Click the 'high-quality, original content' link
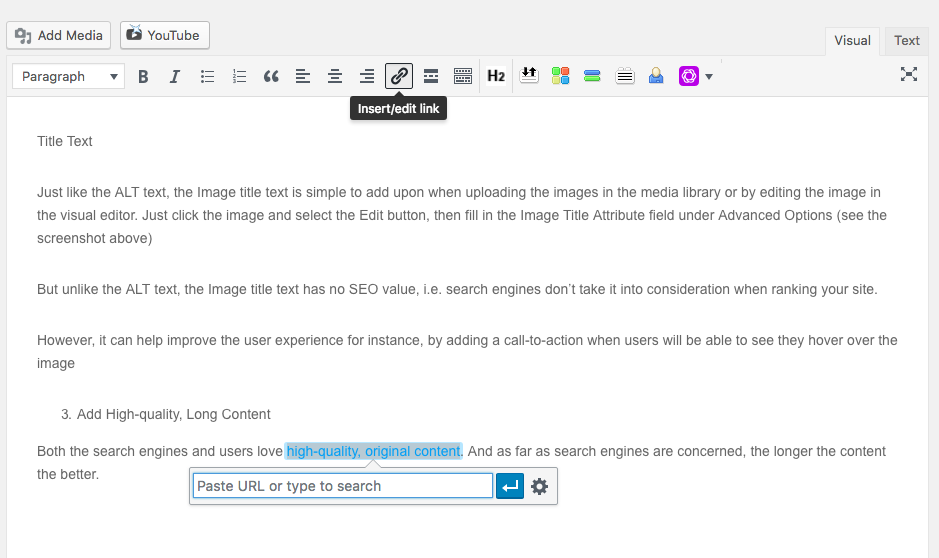 (x=373, y=451)
